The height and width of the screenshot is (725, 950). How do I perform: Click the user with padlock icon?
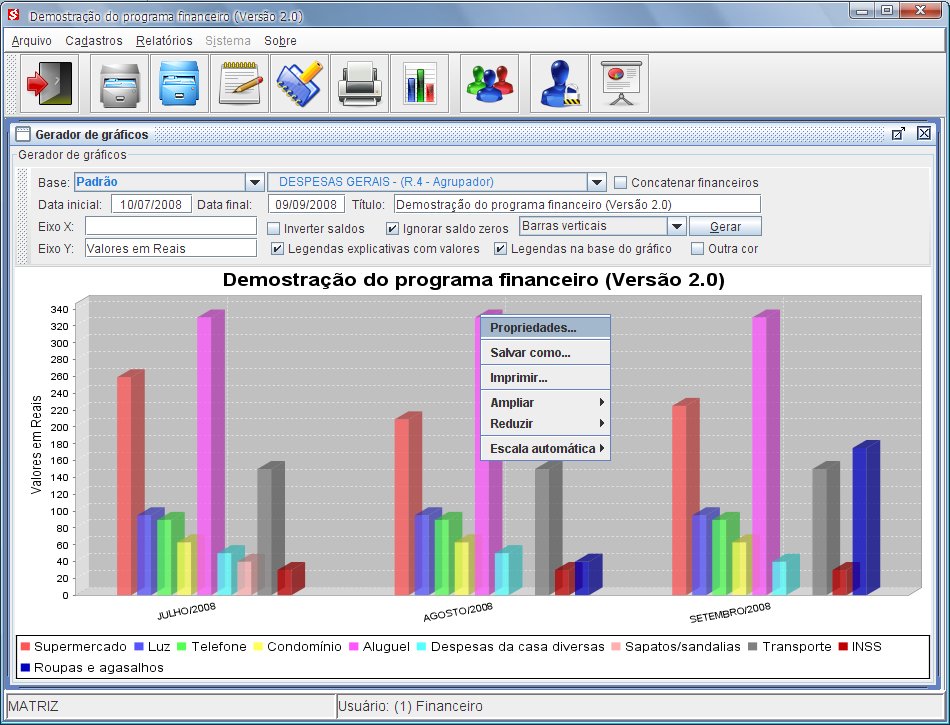(559, 84)
